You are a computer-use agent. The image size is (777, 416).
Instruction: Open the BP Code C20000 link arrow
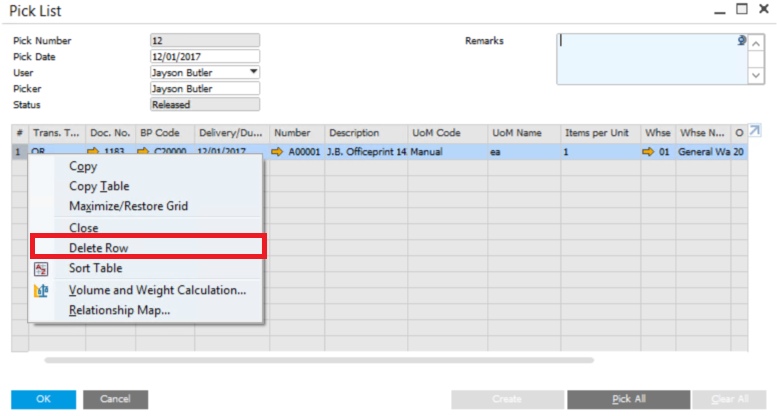click(145, 152)
